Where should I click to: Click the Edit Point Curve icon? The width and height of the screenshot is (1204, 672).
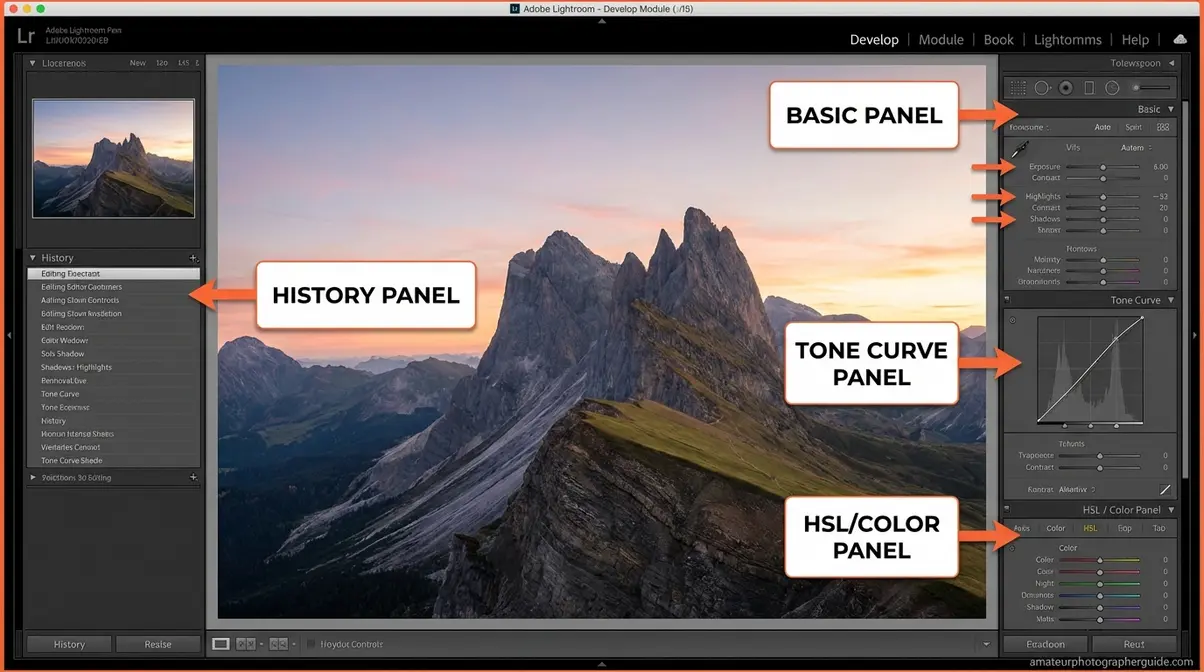coord(1167,489)
